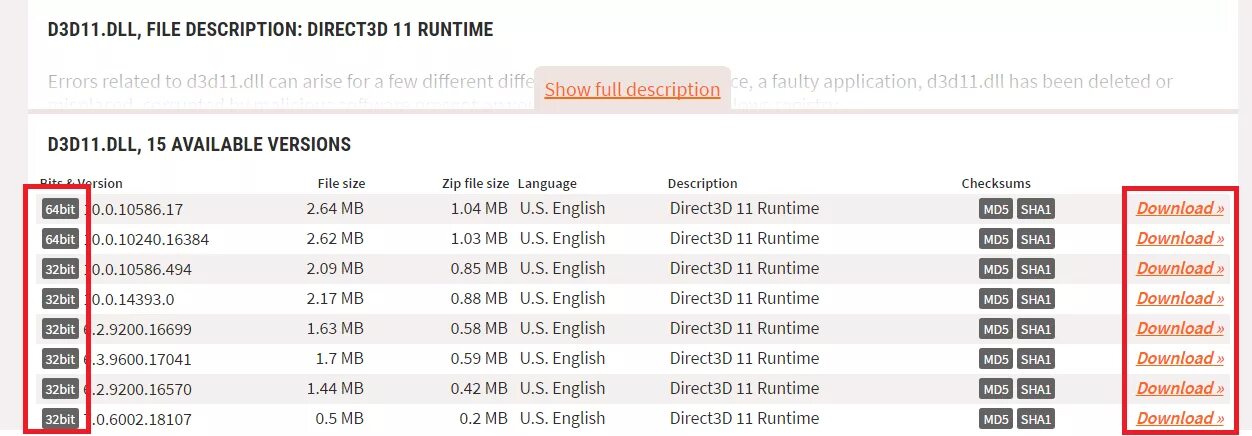Download the 0.5 MB 6002.18107 version
Screen dimensions: 1252x436
point(1180,418)
